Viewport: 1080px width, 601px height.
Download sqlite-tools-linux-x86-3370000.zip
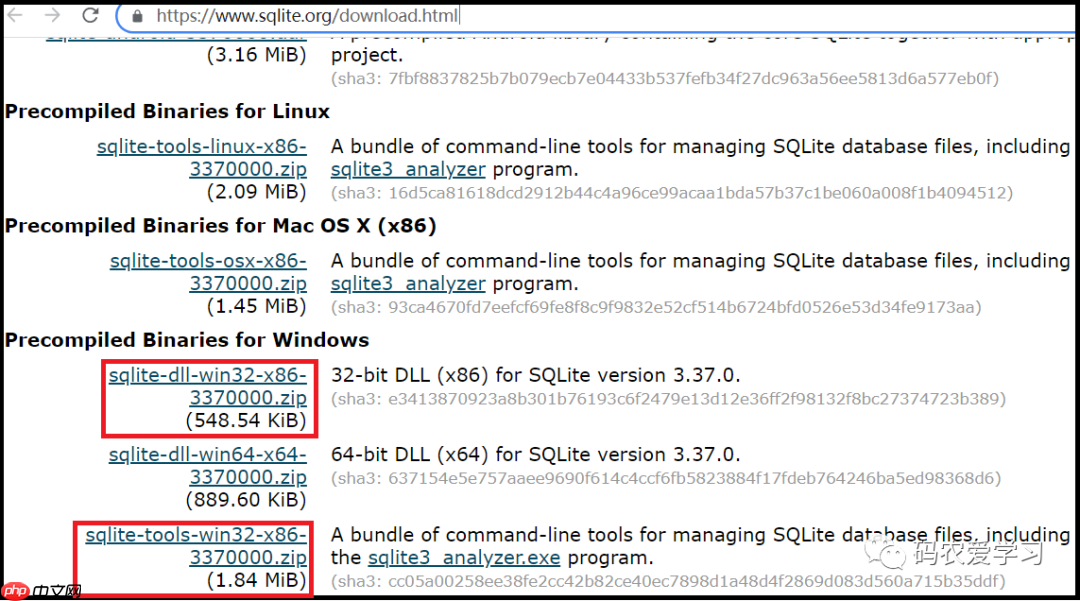click(x=202, y=158)
